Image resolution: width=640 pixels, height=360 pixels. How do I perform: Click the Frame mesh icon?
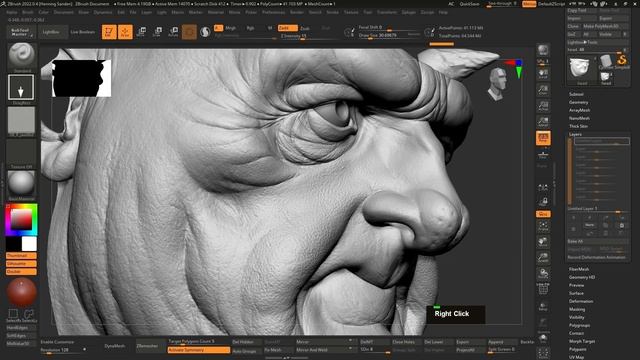pos(543,226)
